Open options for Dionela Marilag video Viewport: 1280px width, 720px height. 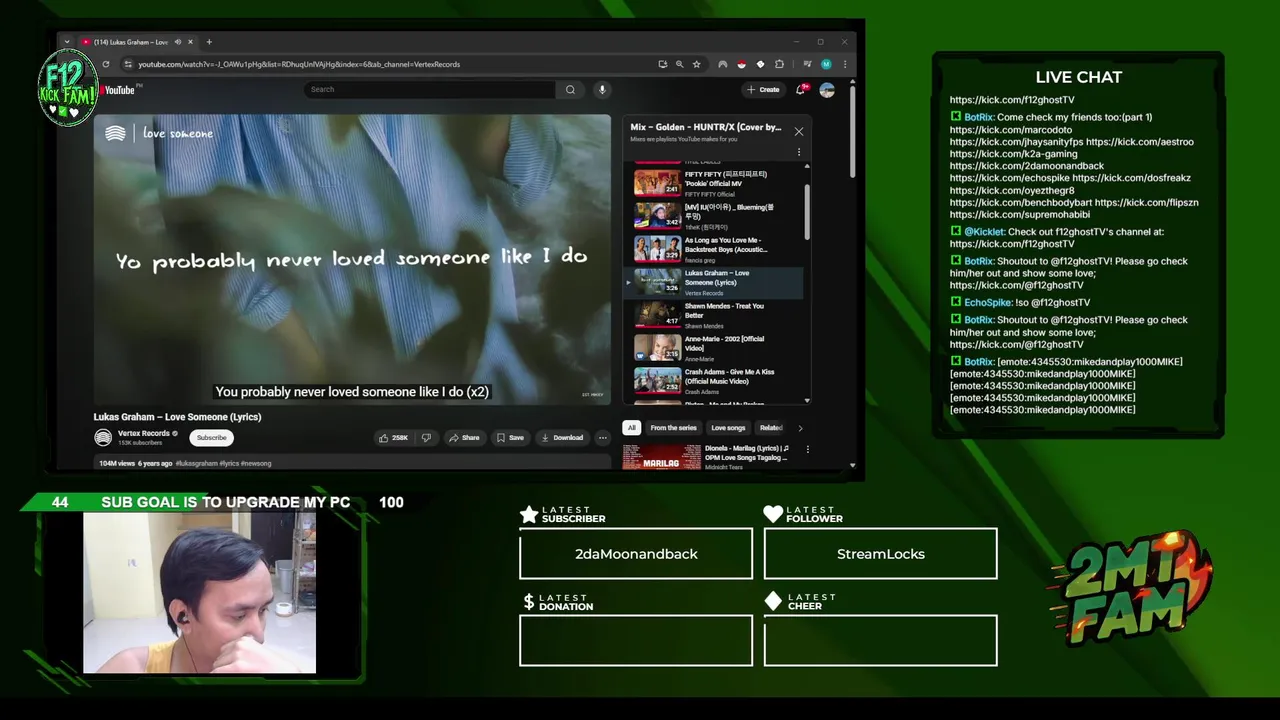click(807, 449)
